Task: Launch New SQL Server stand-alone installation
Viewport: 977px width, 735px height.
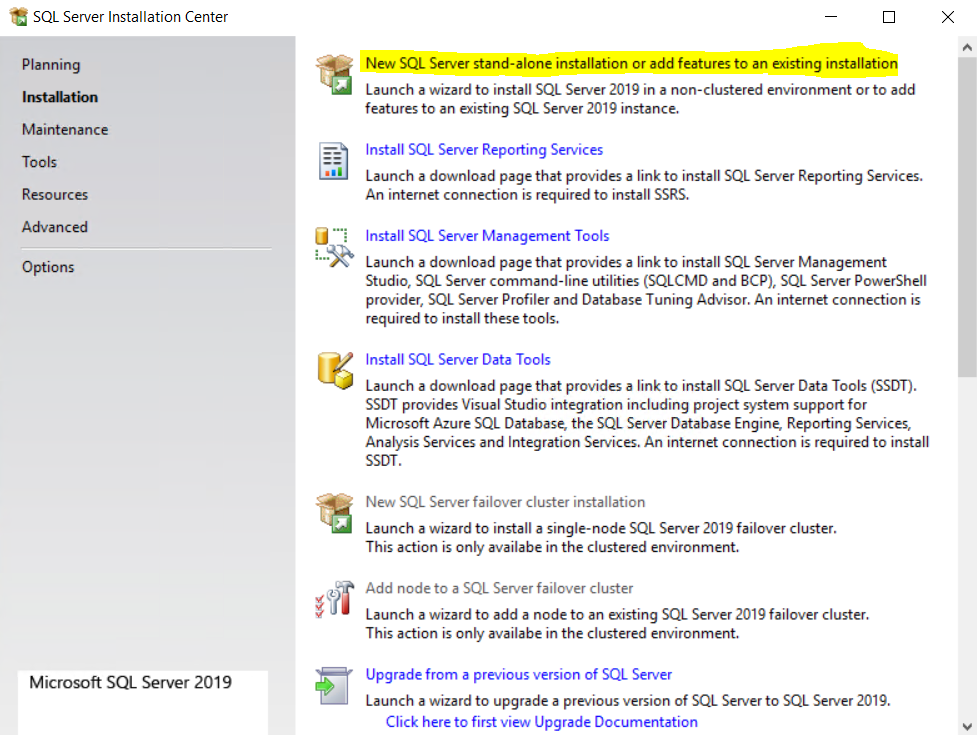Action: click(x=631, y=64)
